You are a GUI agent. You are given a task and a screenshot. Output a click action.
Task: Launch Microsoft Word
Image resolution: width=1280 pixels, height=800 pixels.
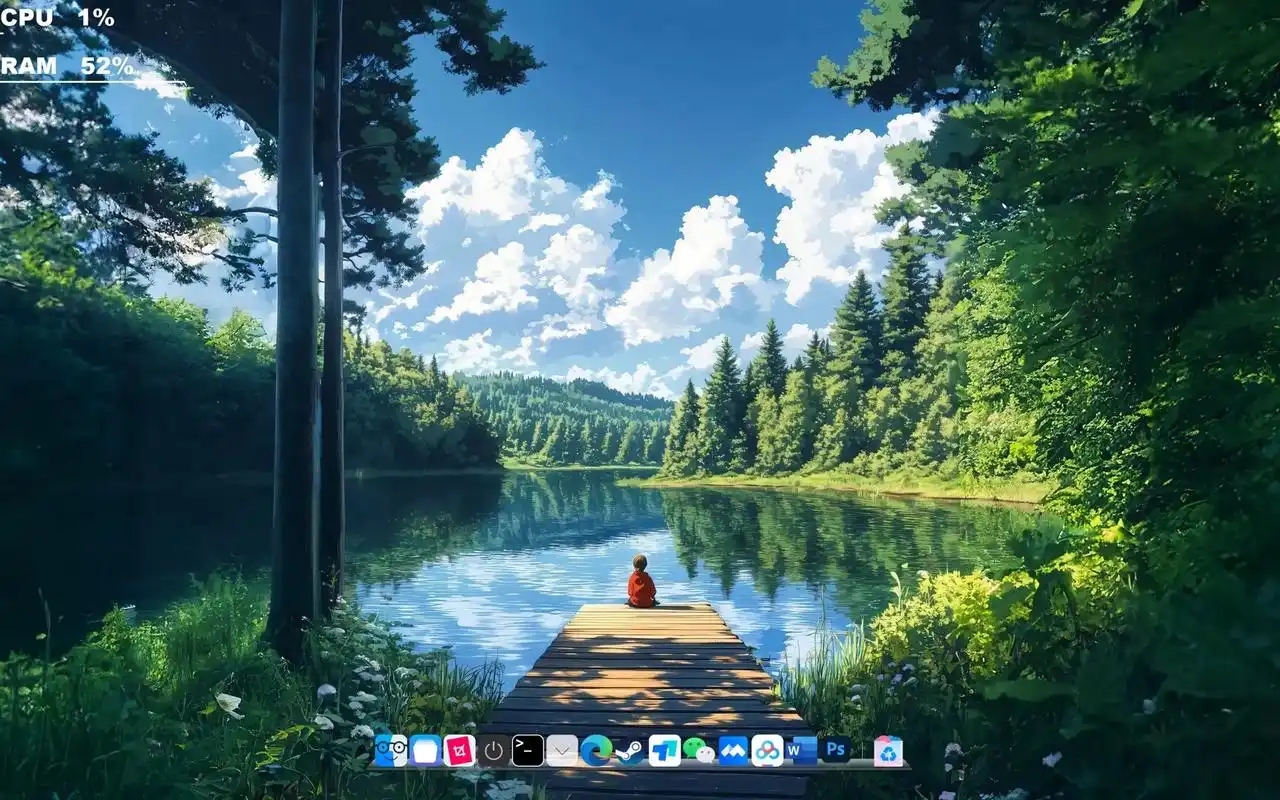802,750
